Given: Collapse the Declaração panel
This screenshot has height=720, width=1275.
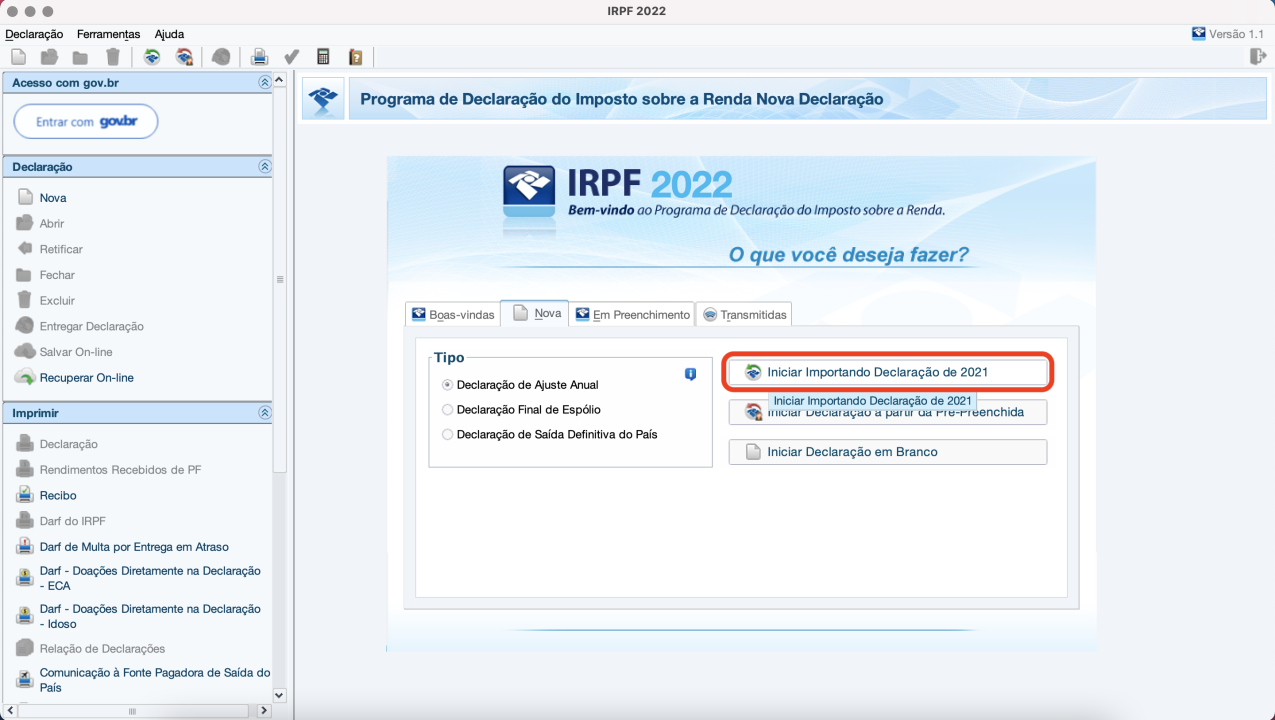Looking at the screenshot, I should [x=264, y=166].
